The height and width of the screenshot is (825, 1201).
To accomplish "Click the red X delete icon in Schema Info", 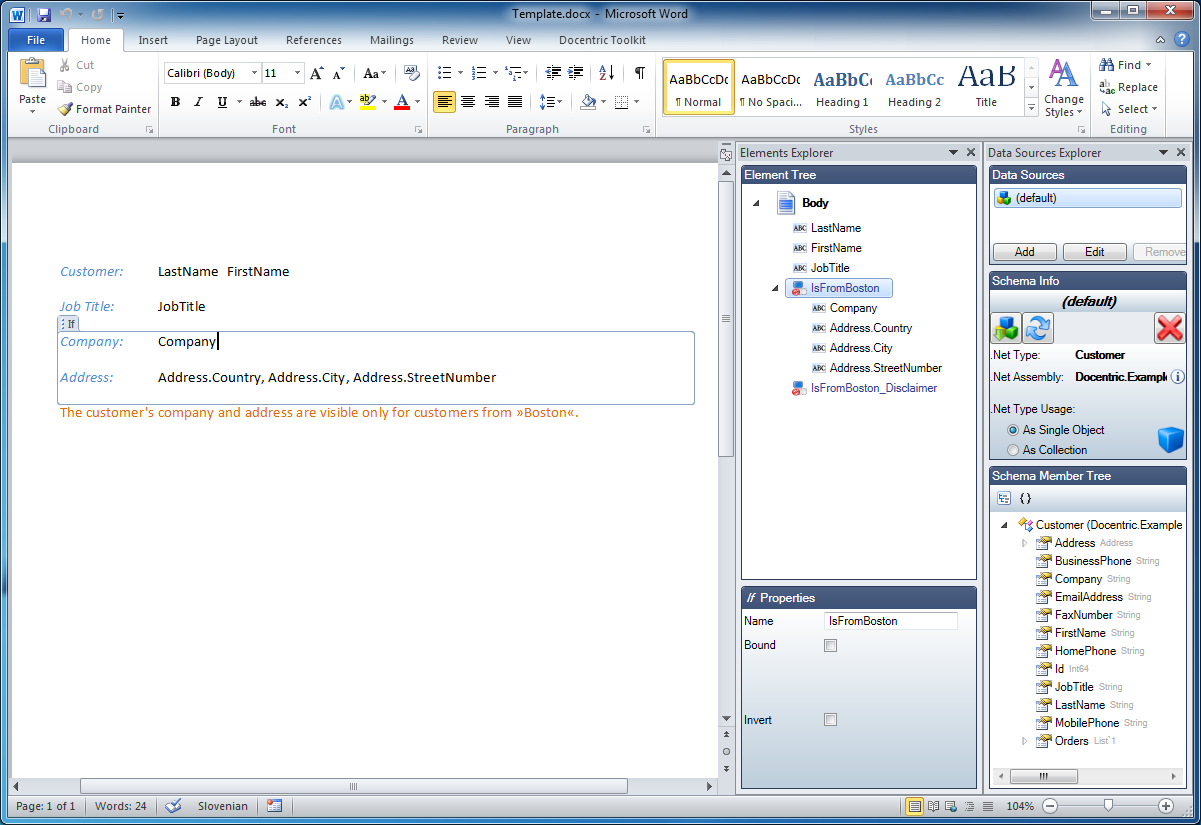I will [x=1169, y=328].
